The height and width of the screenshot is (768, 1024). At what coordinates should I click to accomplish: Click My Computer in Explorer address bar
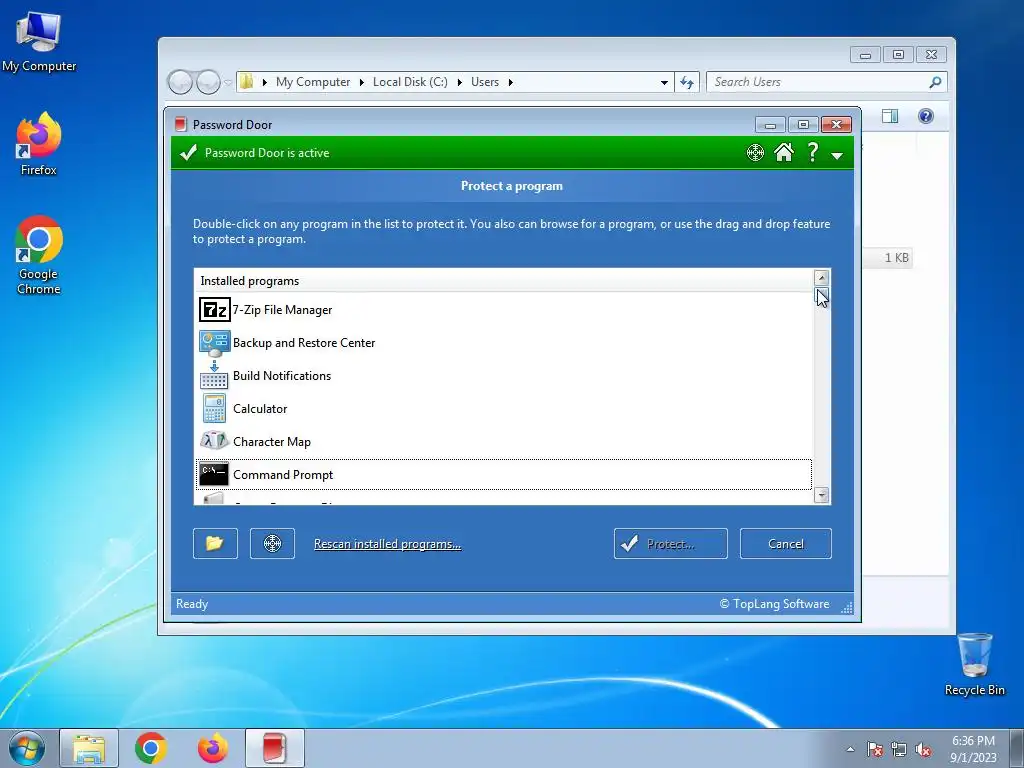(x=313, y=82)
